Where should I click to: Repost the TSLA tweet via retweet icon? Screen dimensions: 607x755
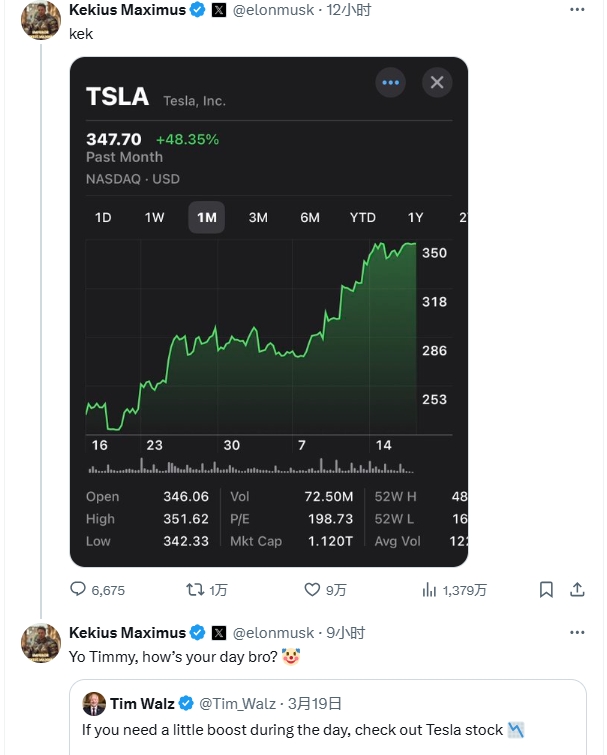click(196, 590)
